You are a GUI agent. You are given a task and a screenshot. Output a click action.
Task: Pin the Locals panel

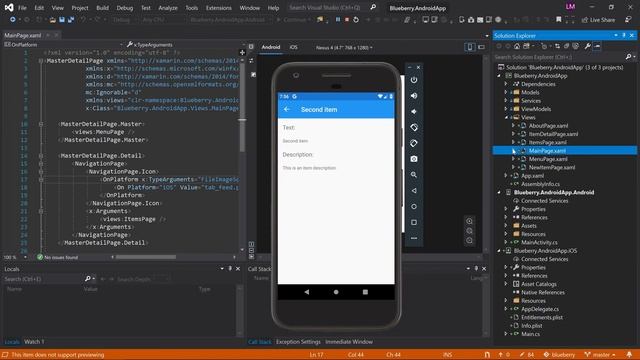pyautogui.click(x=230, y=269)
